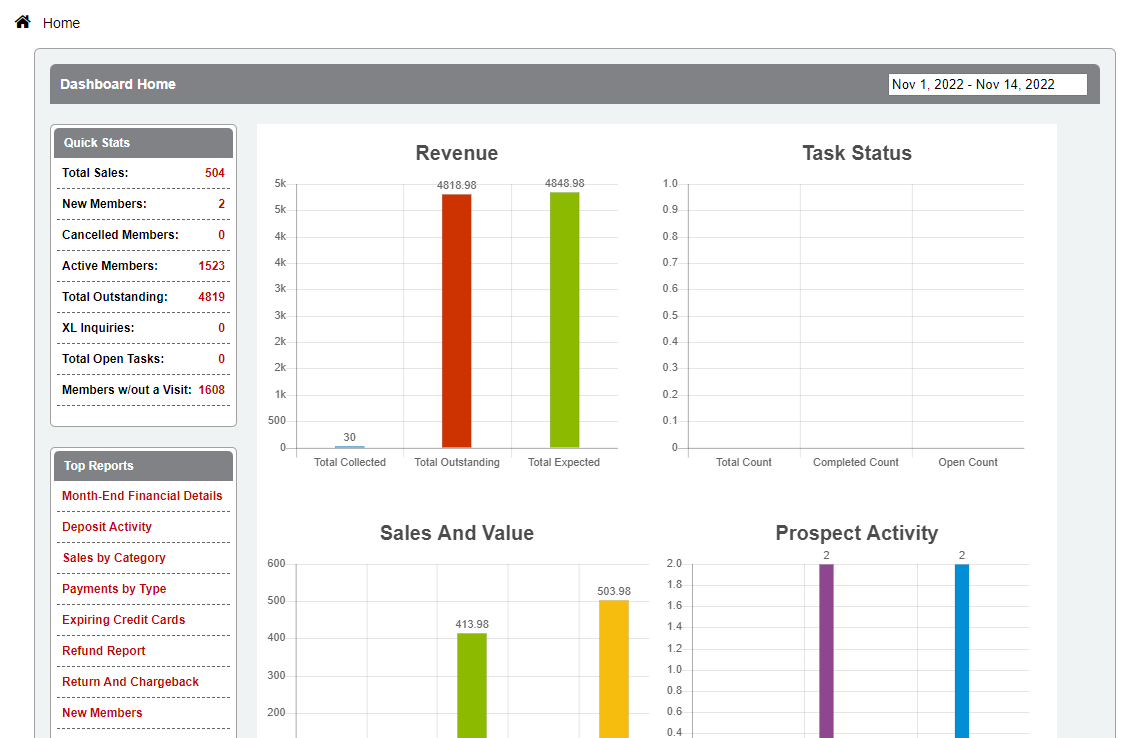Click the Home house icon

pyautogui.click(x=22, y=22)
